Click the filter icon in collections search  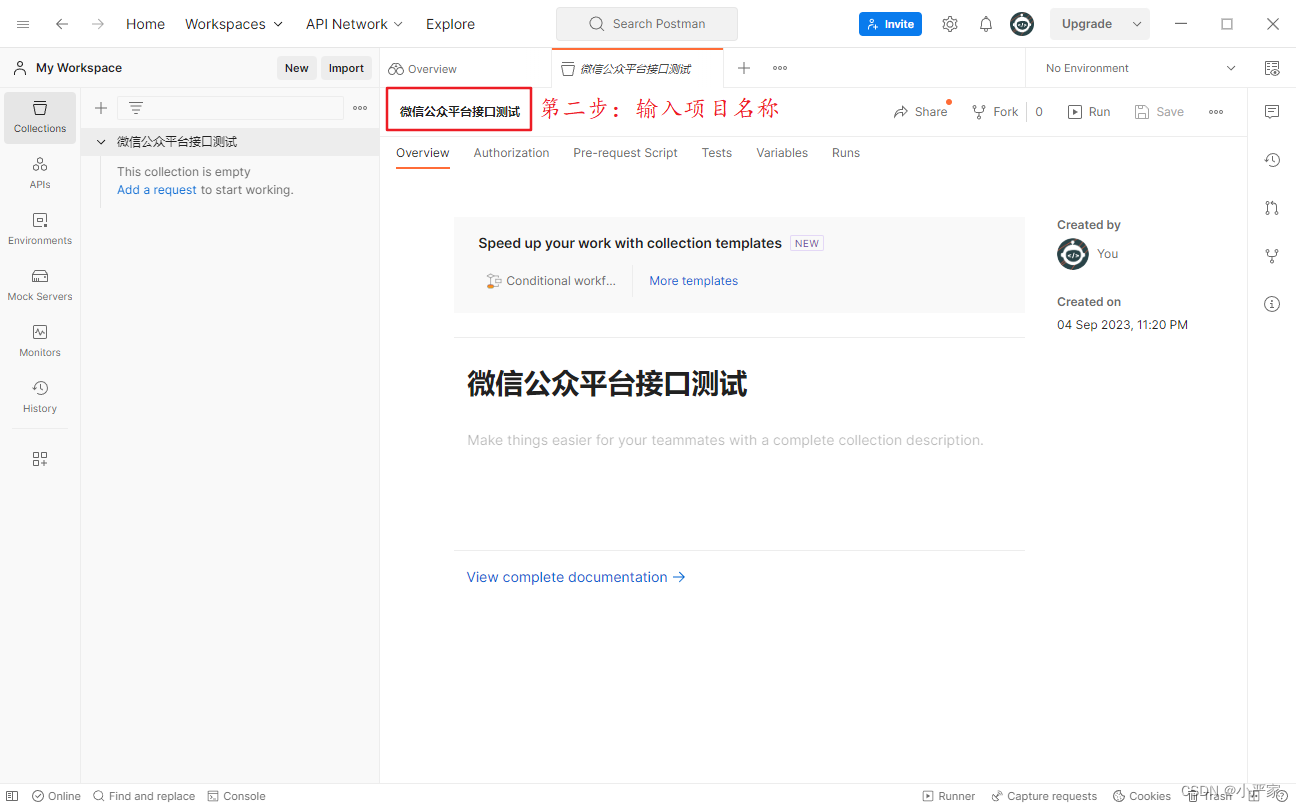click(136, 108)
